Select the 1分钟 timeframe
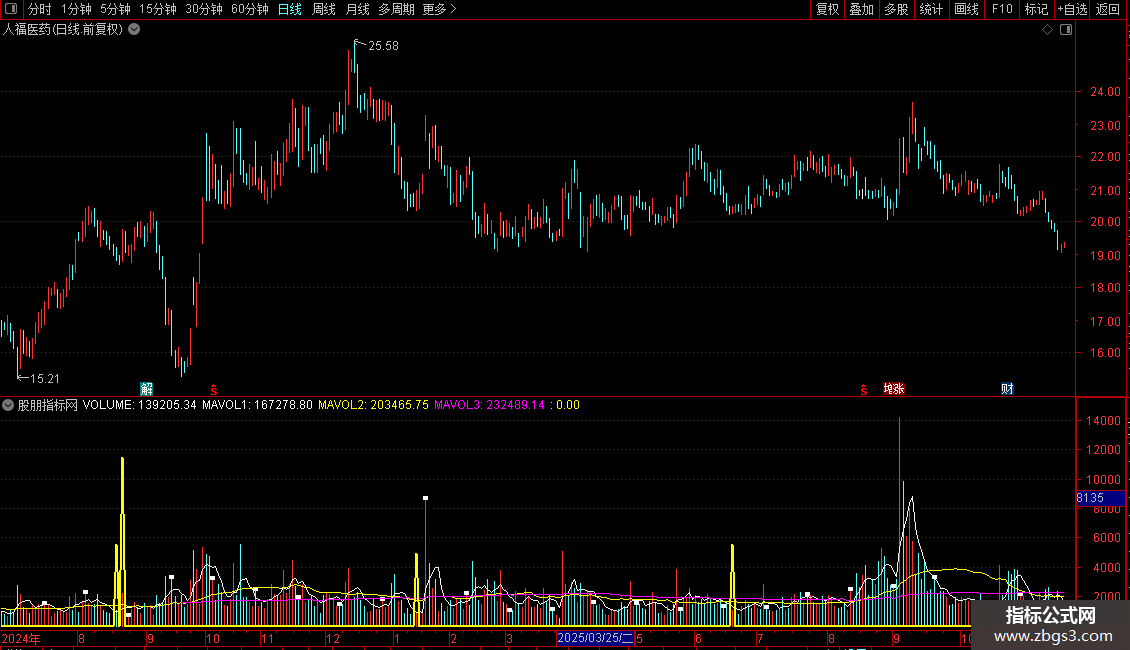1130x650 pixels. 76,9
